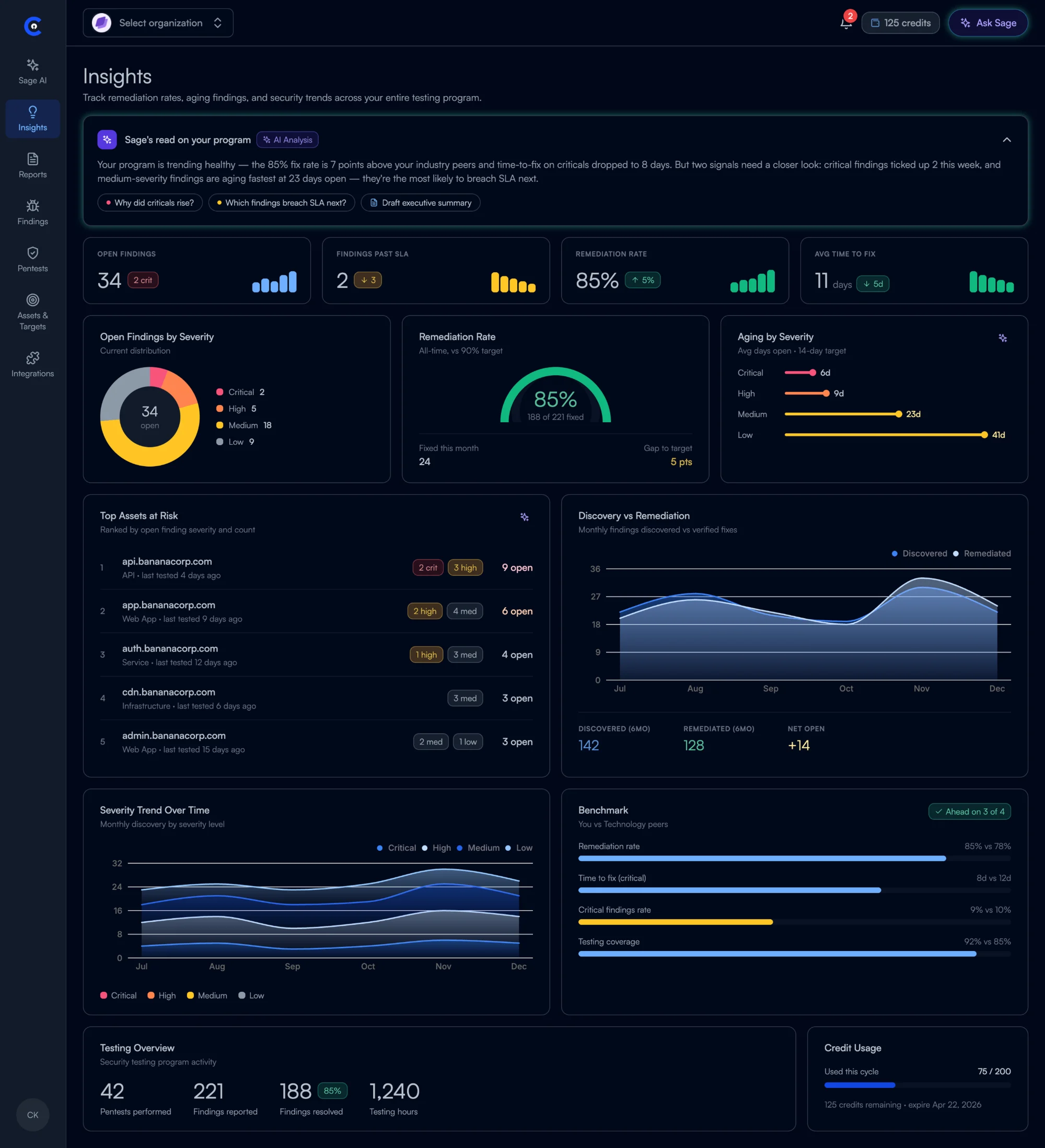Click Findings Past SLA mini bar chart

click(x=513, y=282)
